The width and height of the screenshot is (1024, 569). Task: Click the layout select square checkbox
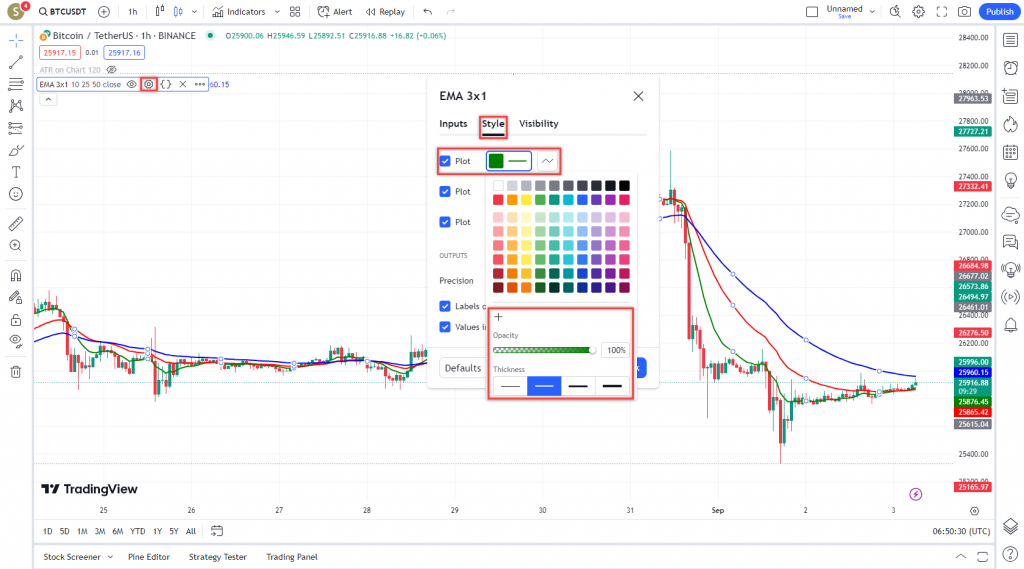click(x=812, y=12)
